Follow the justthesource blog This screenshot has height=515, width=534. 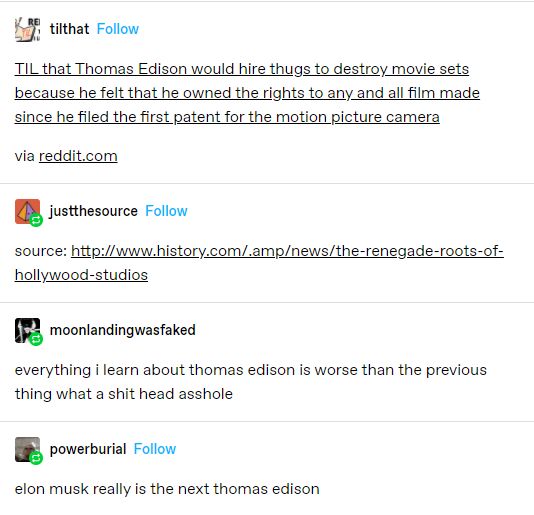coord(166,211)
